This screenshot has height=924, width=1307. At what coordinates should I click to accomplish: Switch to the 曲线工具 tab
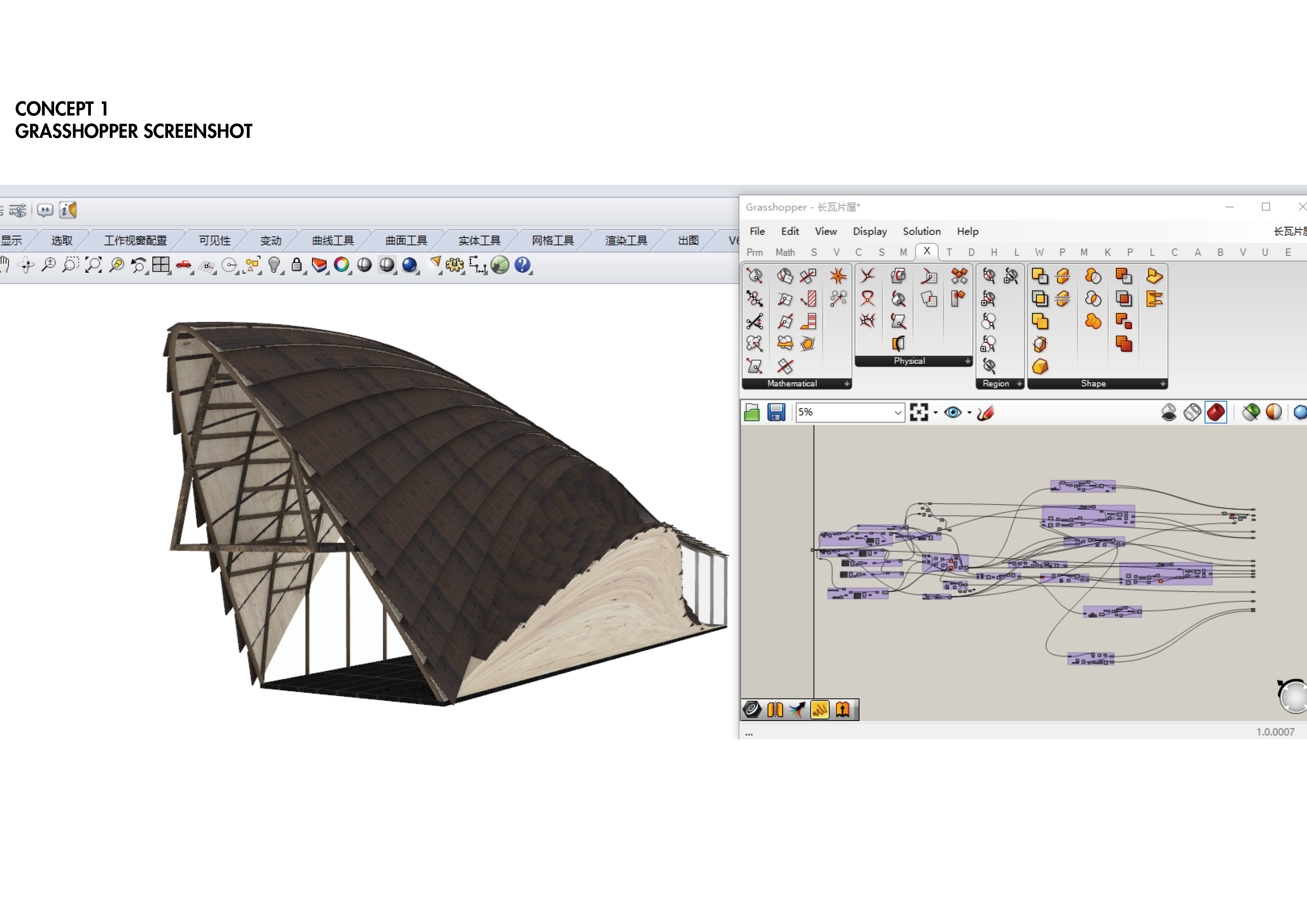click(332, 240)
